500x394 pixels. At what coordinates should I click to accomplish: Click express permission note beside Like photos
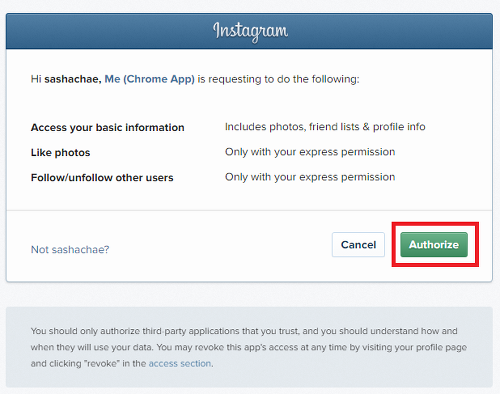coord(310,152)
